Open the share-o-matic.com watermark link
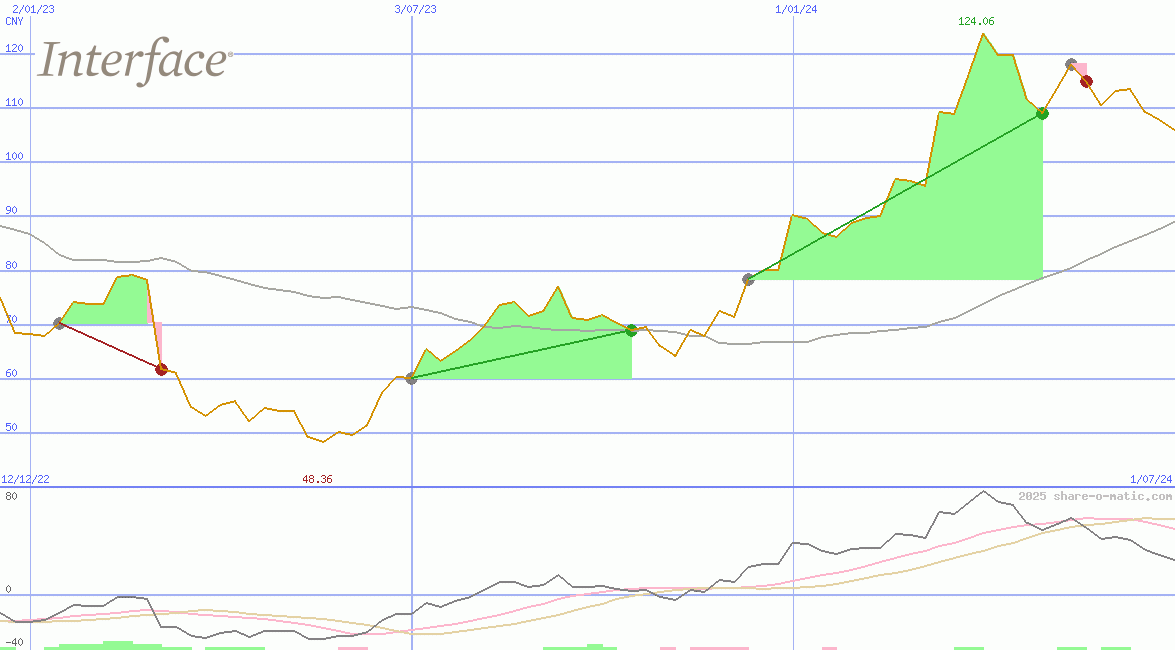1175x650 pixels. coord(1095,496)
